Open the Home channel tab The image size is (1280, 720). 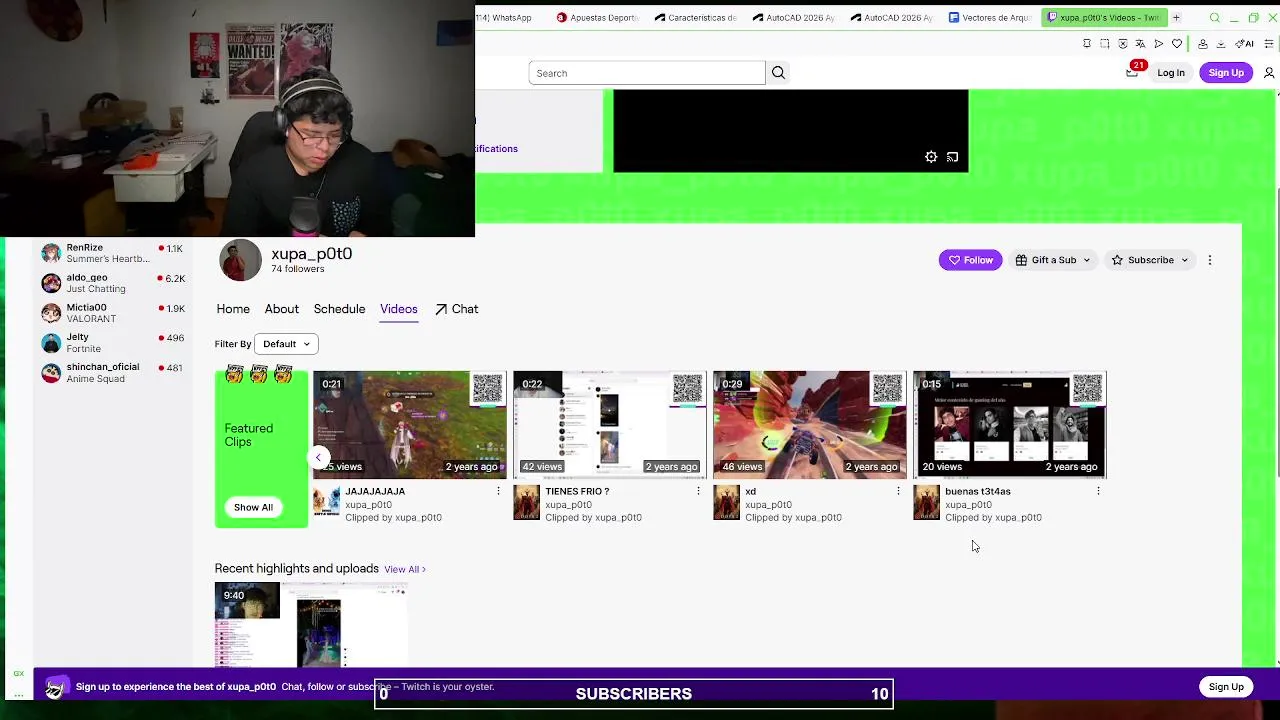(233, 309)
